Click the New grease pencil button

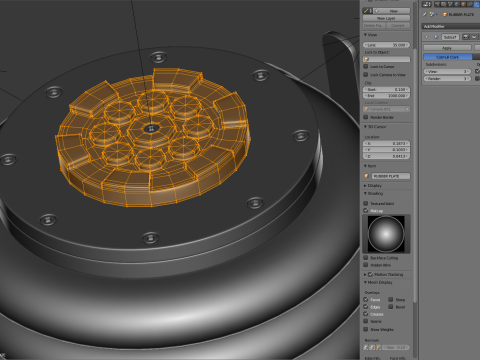(392, 11)
